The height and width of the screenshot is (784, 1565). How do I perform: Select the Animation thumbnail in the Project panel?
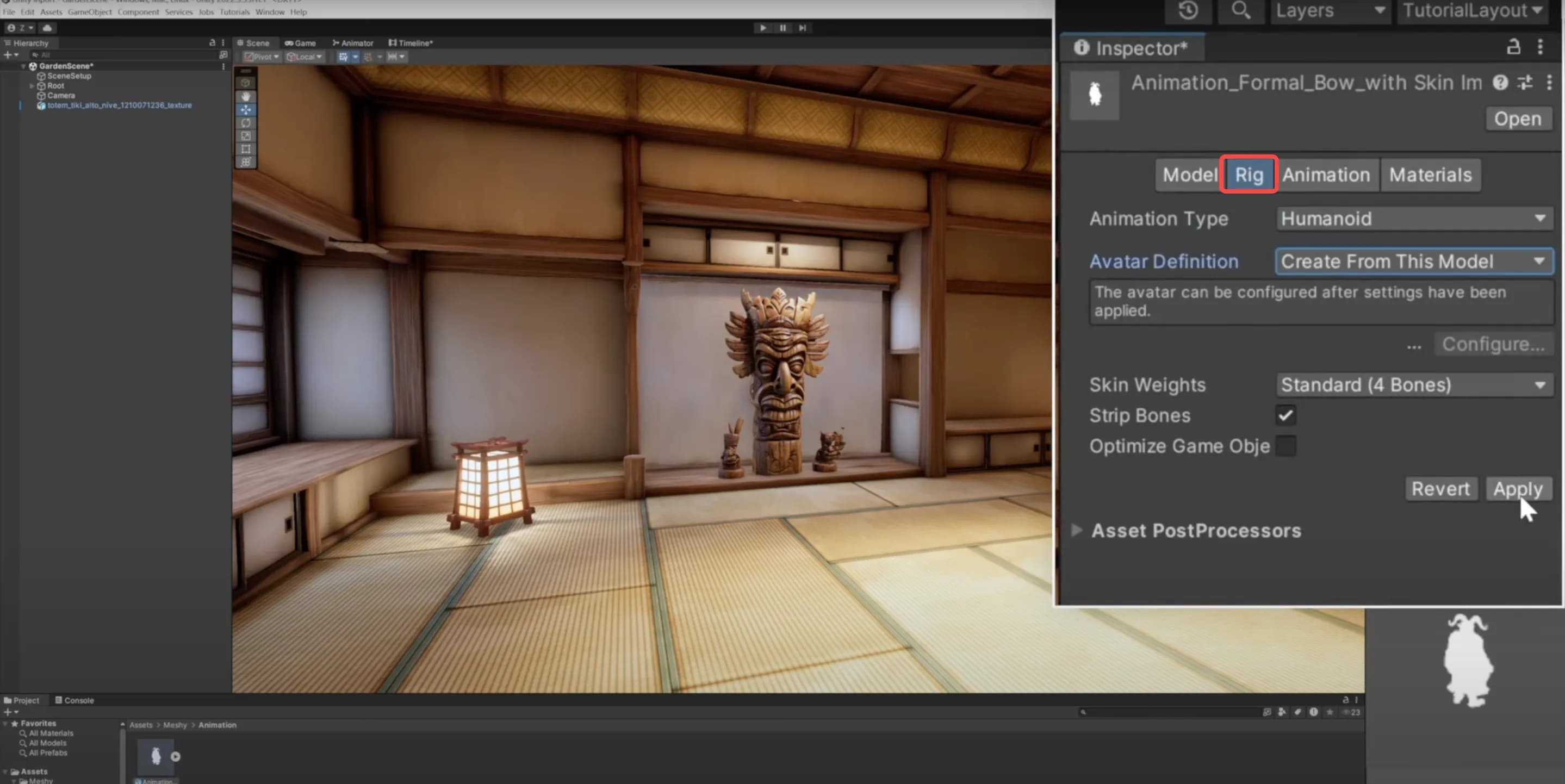(156, 756)
